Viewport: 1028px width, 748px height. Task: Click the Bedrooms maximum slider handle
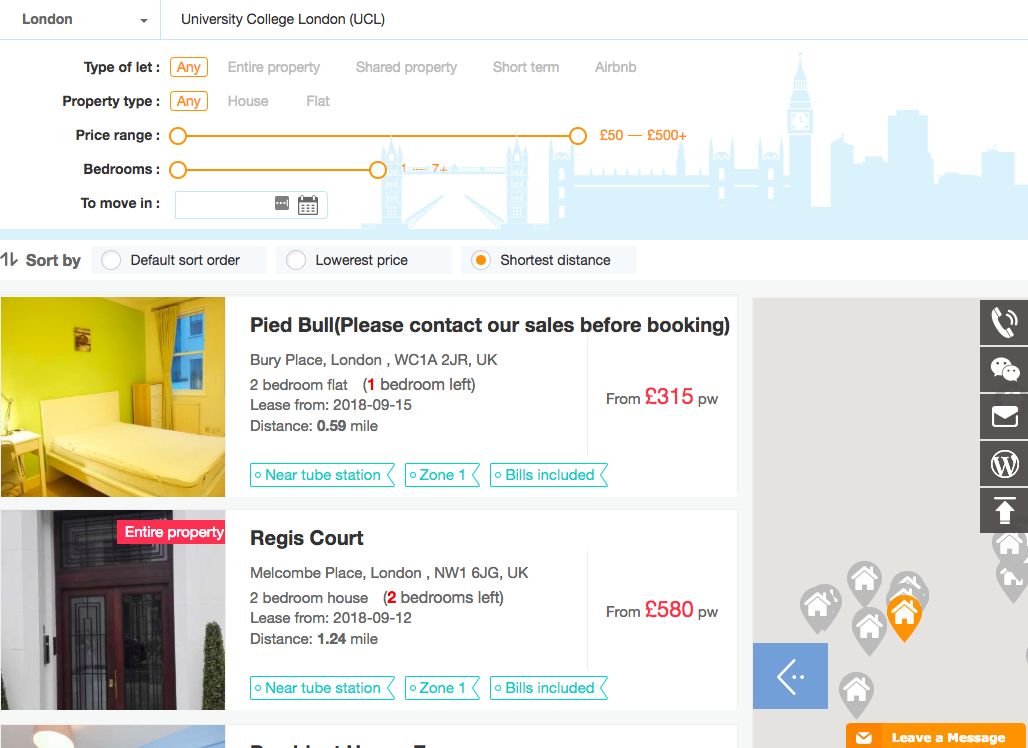[x=378, y=170]
